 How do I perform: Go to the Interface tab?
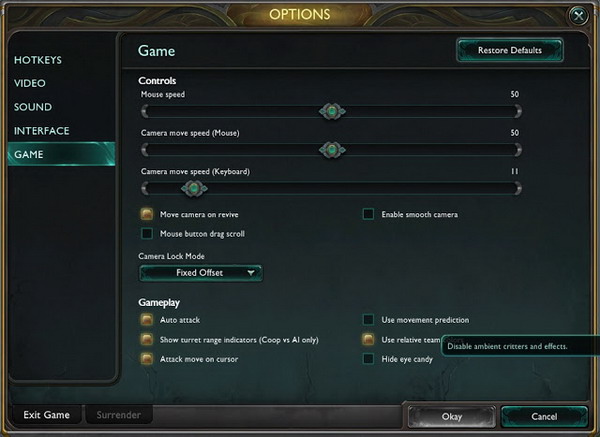(41, 131)
